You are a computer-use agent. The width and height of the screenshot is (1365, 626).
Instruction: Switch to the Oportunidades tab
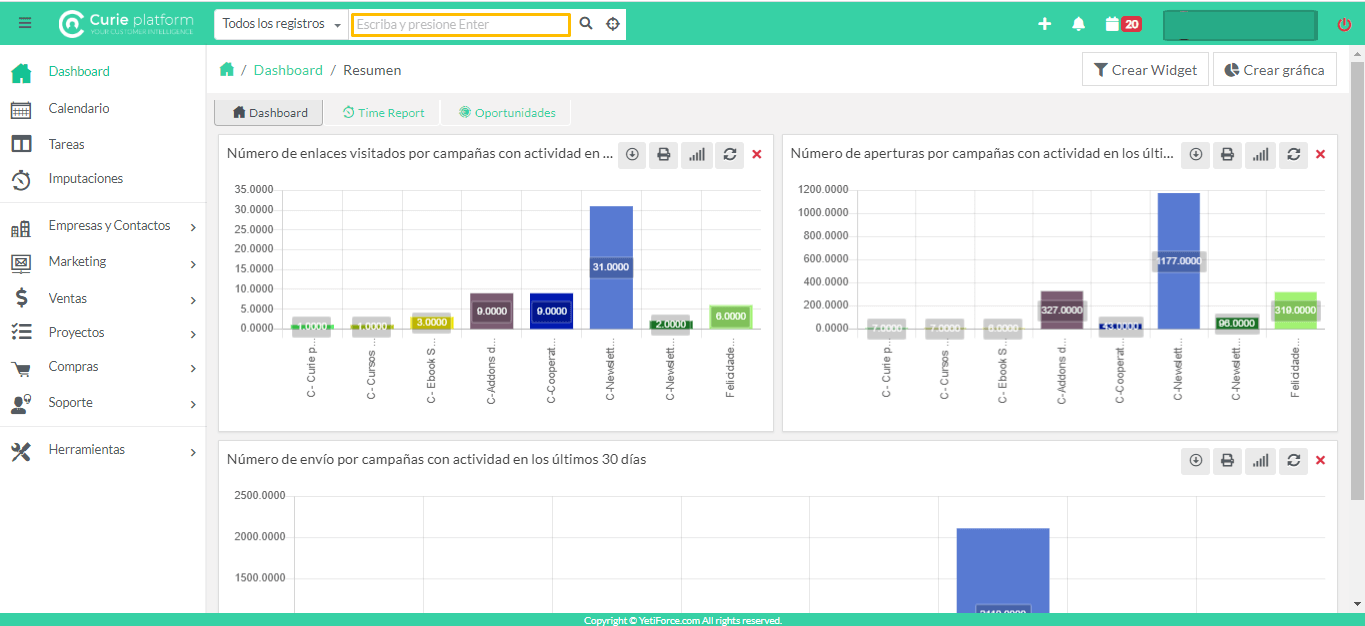(507, 113)
